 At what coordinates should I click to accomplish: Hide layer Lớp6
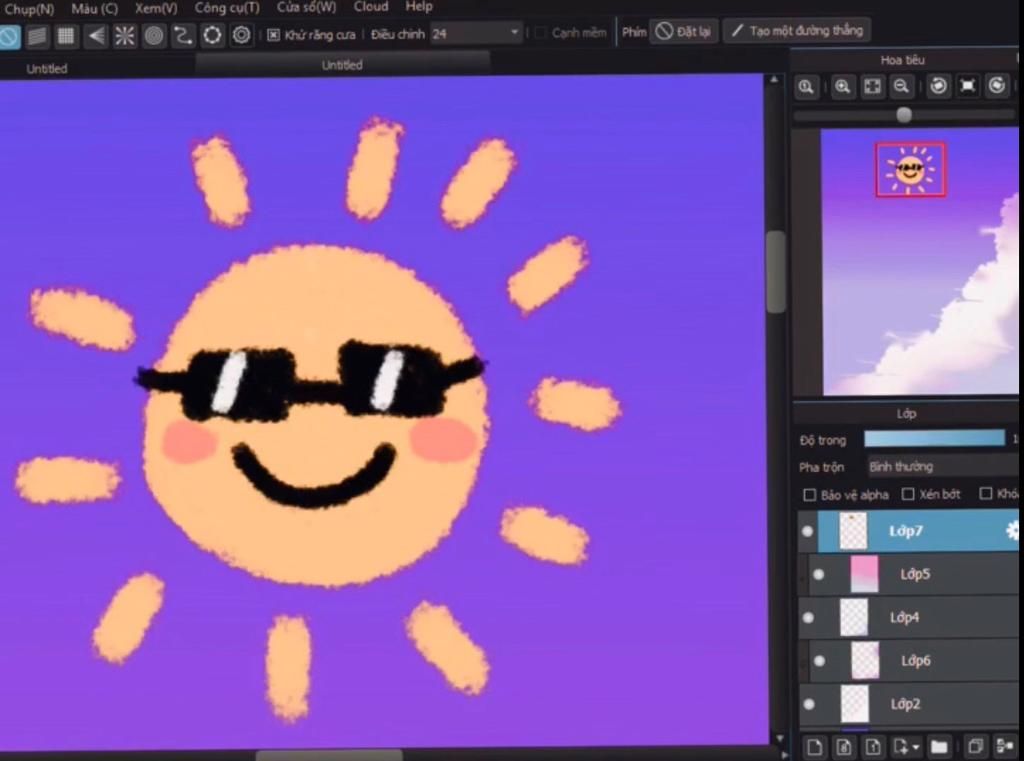click(819, 661)
